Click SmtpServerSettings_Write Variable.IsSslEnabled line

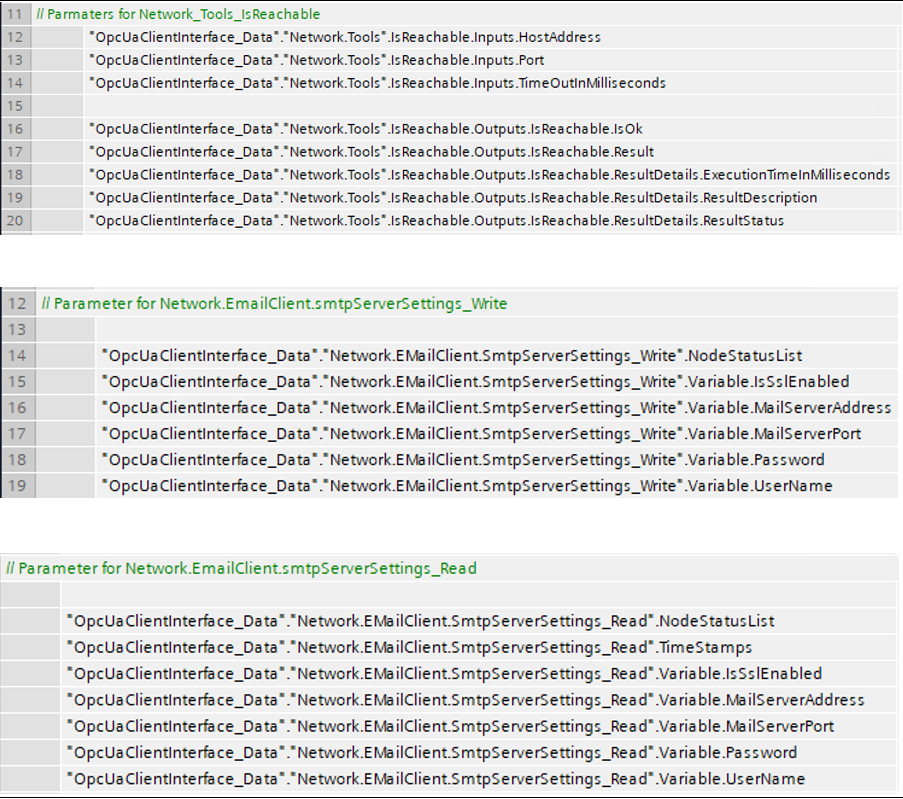coord(475,381)
